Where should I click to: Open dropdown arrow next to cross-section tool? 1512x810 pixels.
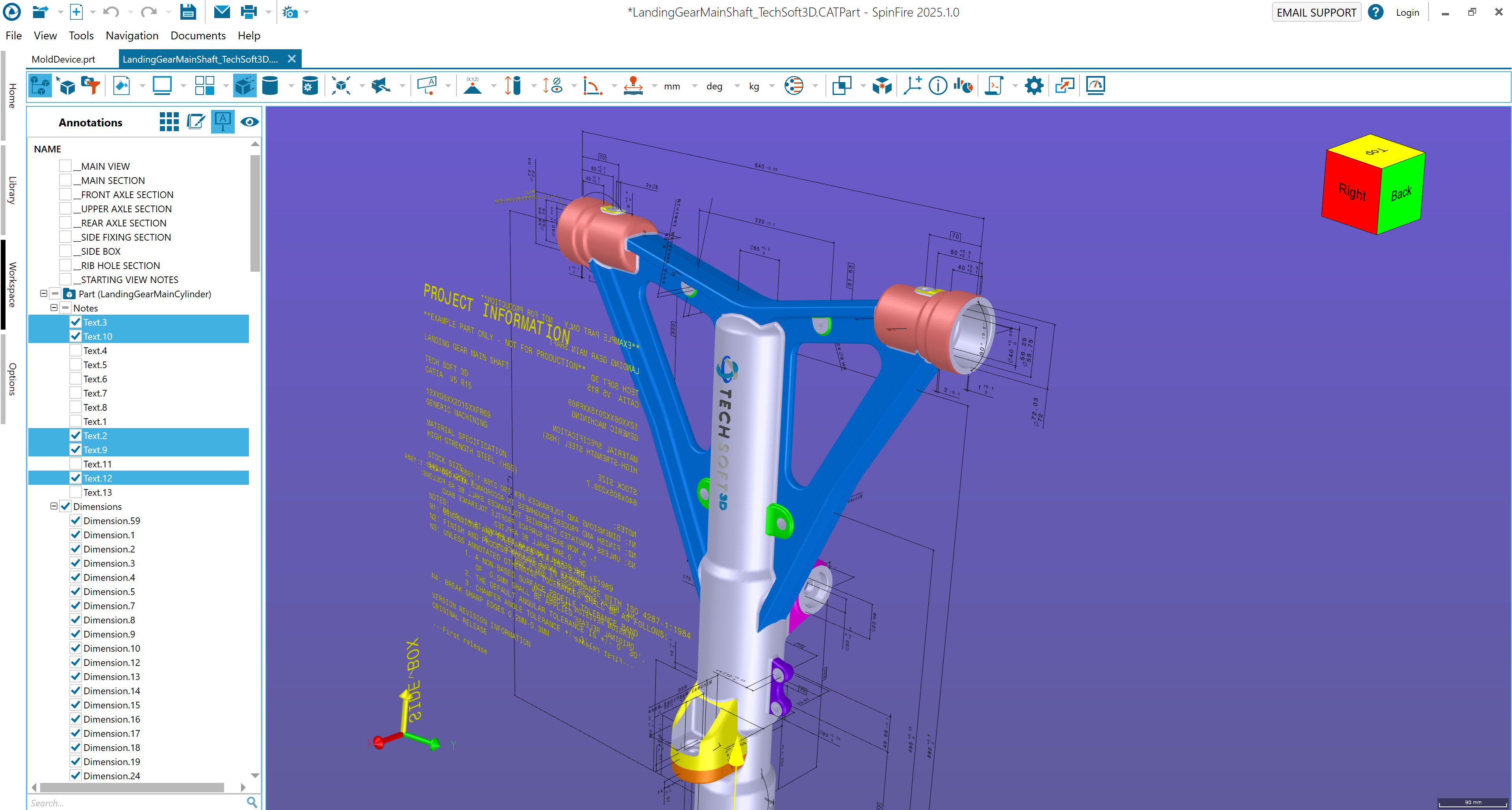click(x=402, y=86)
